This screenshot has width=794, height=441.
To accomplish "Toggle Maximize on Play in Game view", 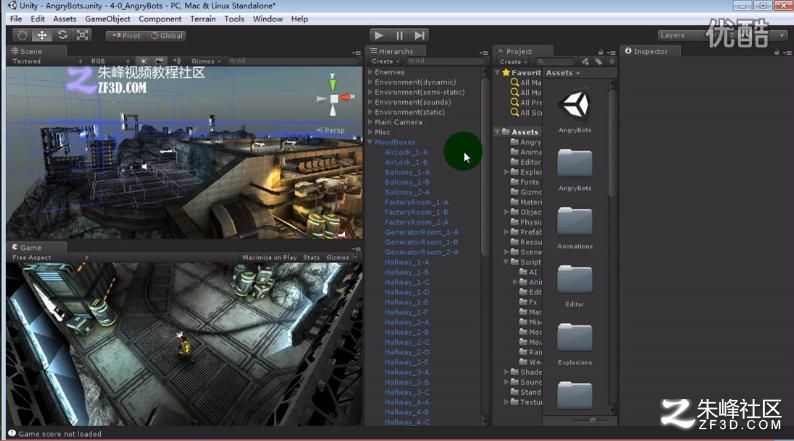I will 269,258.
